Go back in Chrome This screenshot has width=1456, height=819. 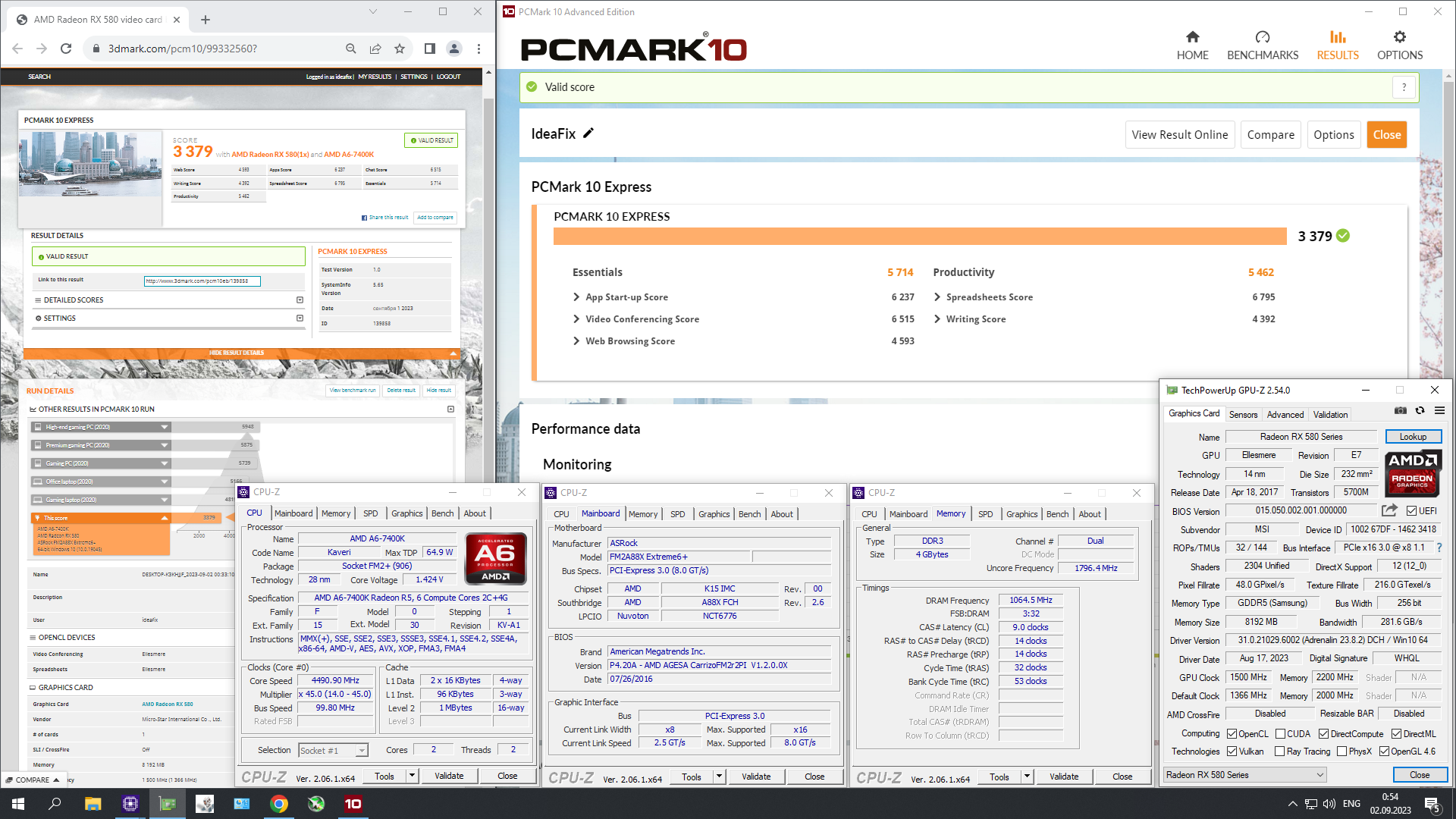[x=17, y=49]
